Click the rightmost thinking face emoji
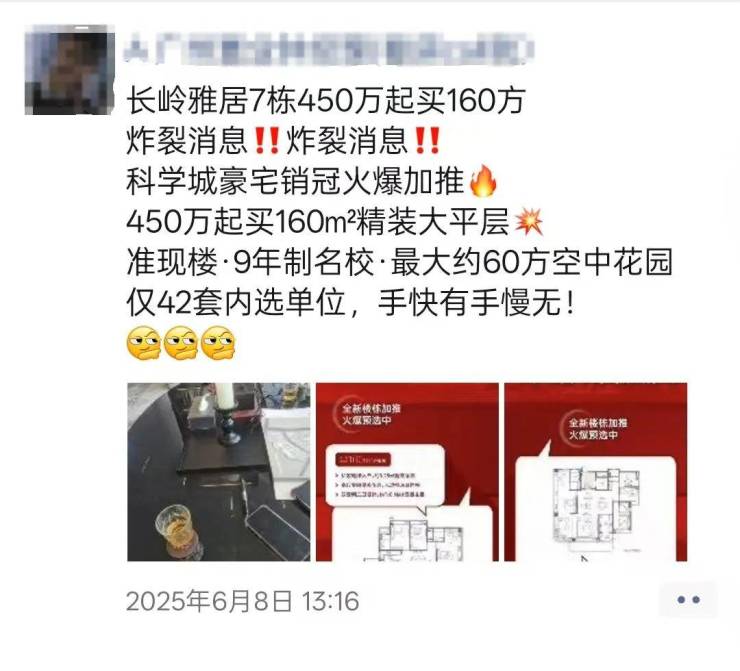 218,343
